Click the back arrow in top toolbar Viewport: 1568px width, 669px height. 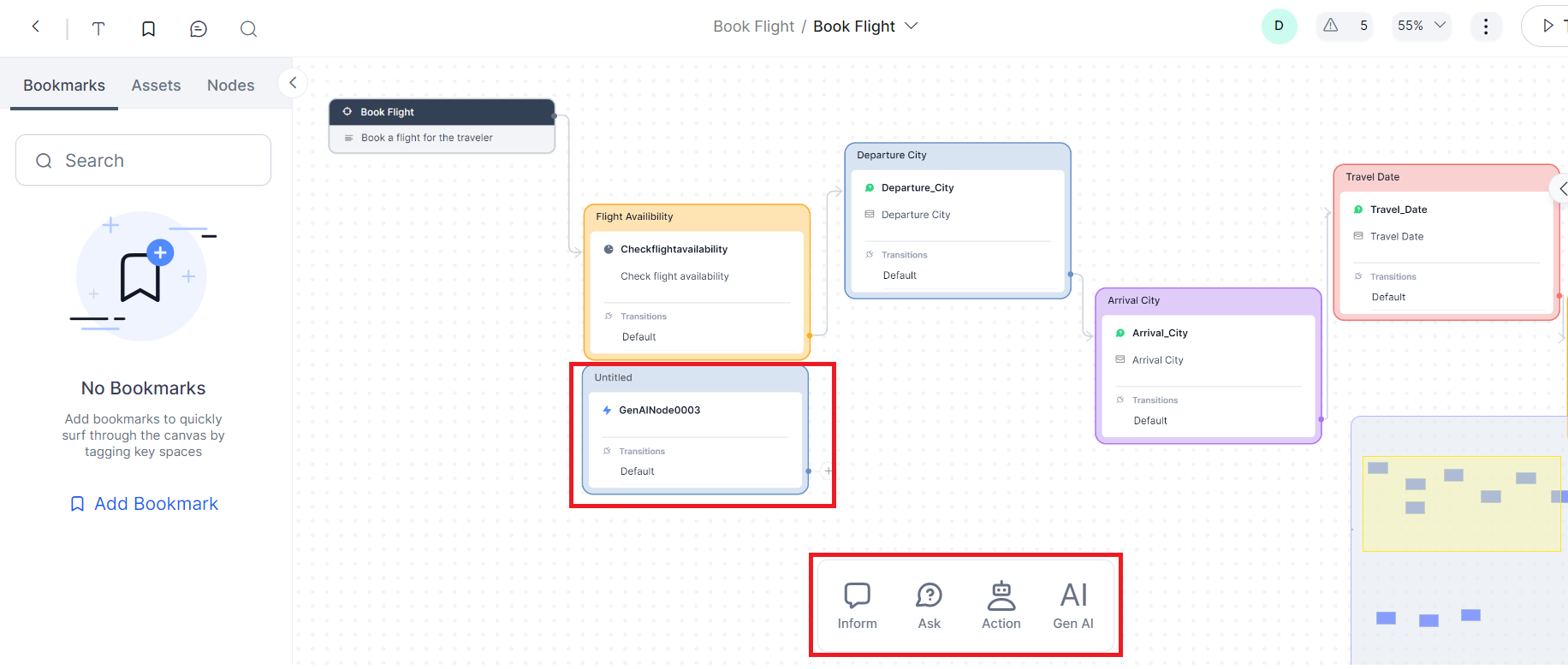pyautogui.click(x=36, y=27)
